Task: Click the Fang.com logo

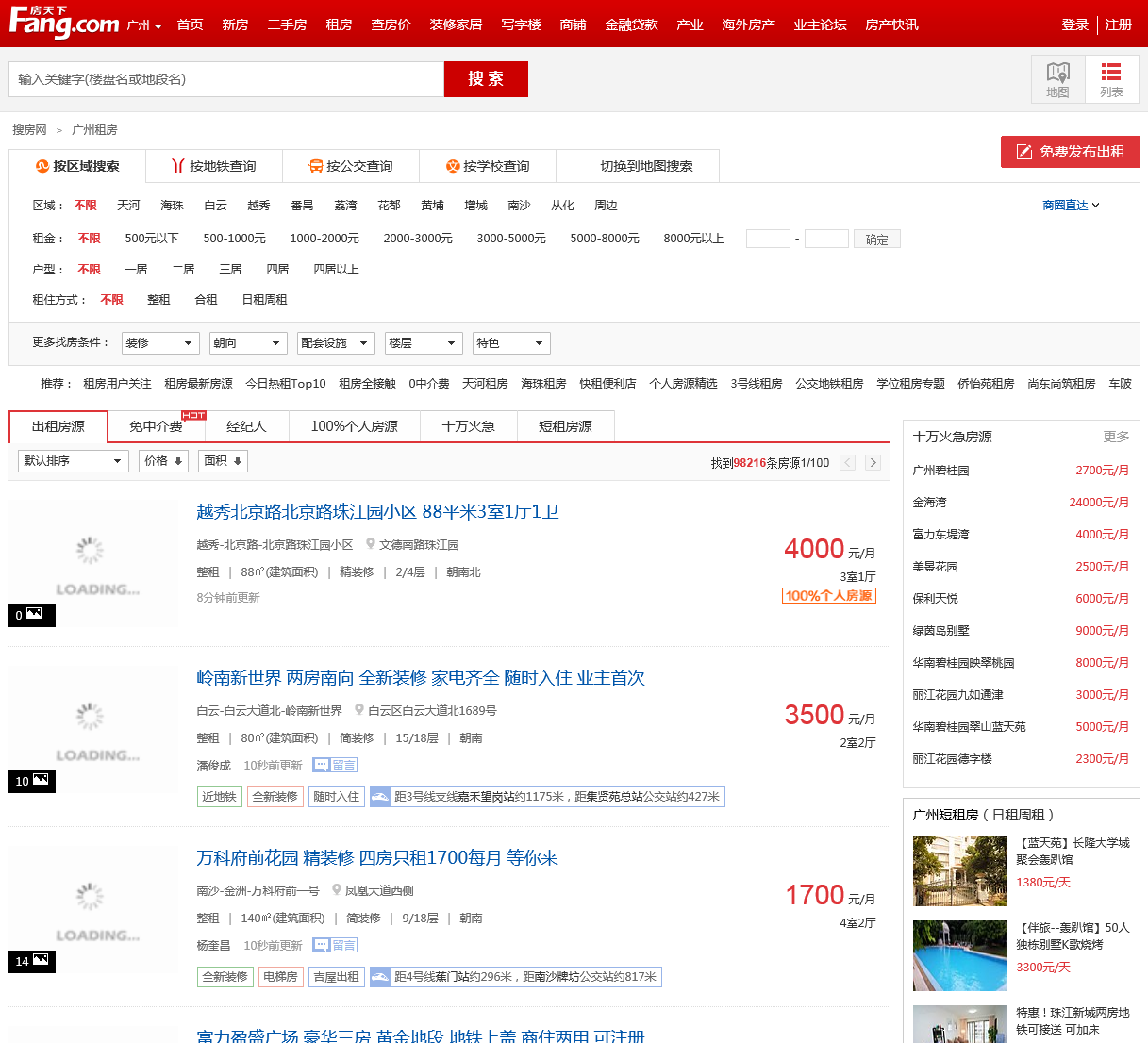Action: 63,23
